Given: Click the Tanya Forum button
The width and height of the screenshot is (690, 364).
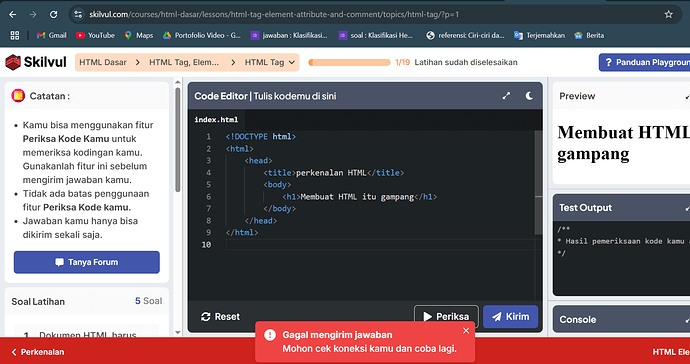Looking at the screenshot, I should point(87,262).
